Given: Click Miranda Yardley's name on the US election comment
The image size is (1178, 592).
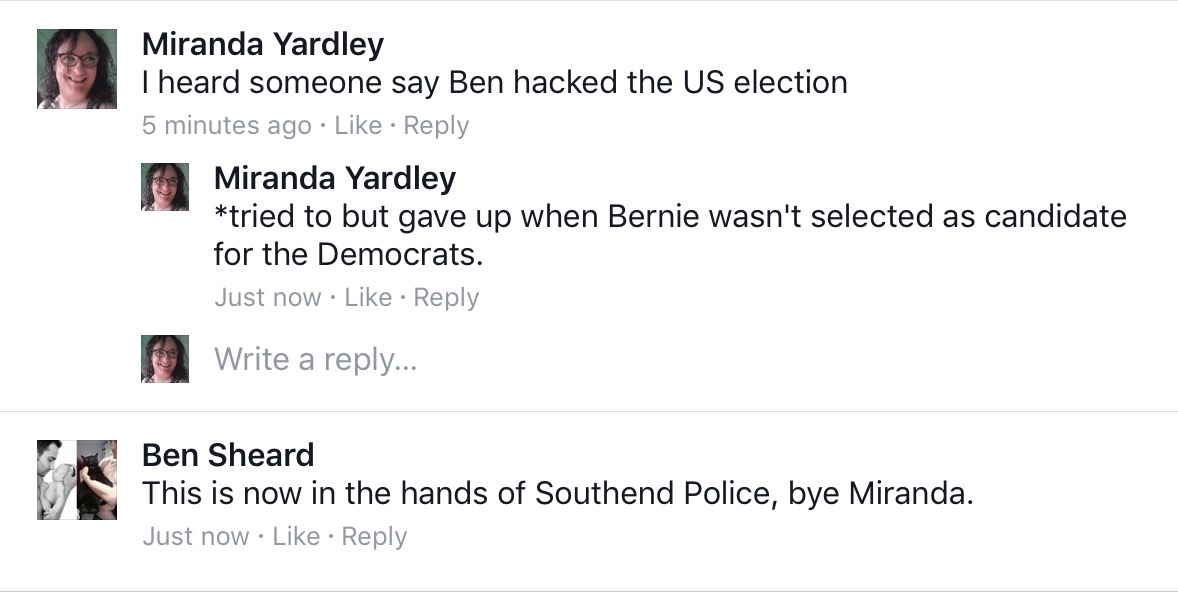Looking at the screenshot, I should point(263,44).
